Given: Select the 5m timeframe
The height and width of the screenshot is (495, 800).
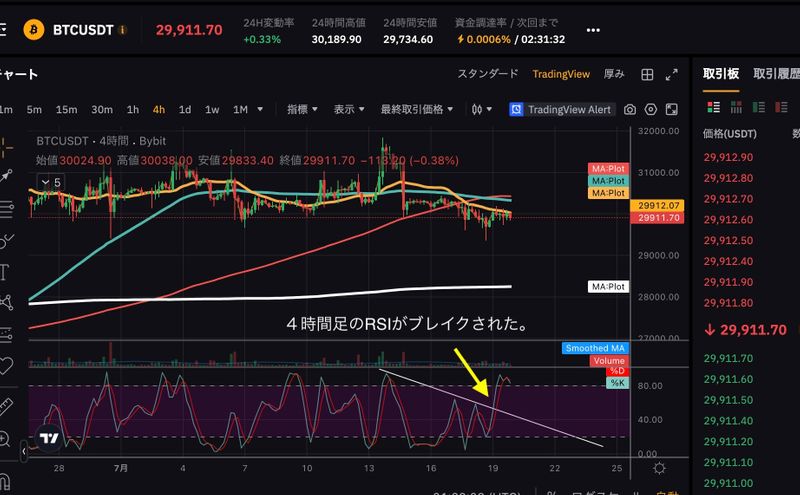Looking at the screenshot, I should [x=34, y=109].
